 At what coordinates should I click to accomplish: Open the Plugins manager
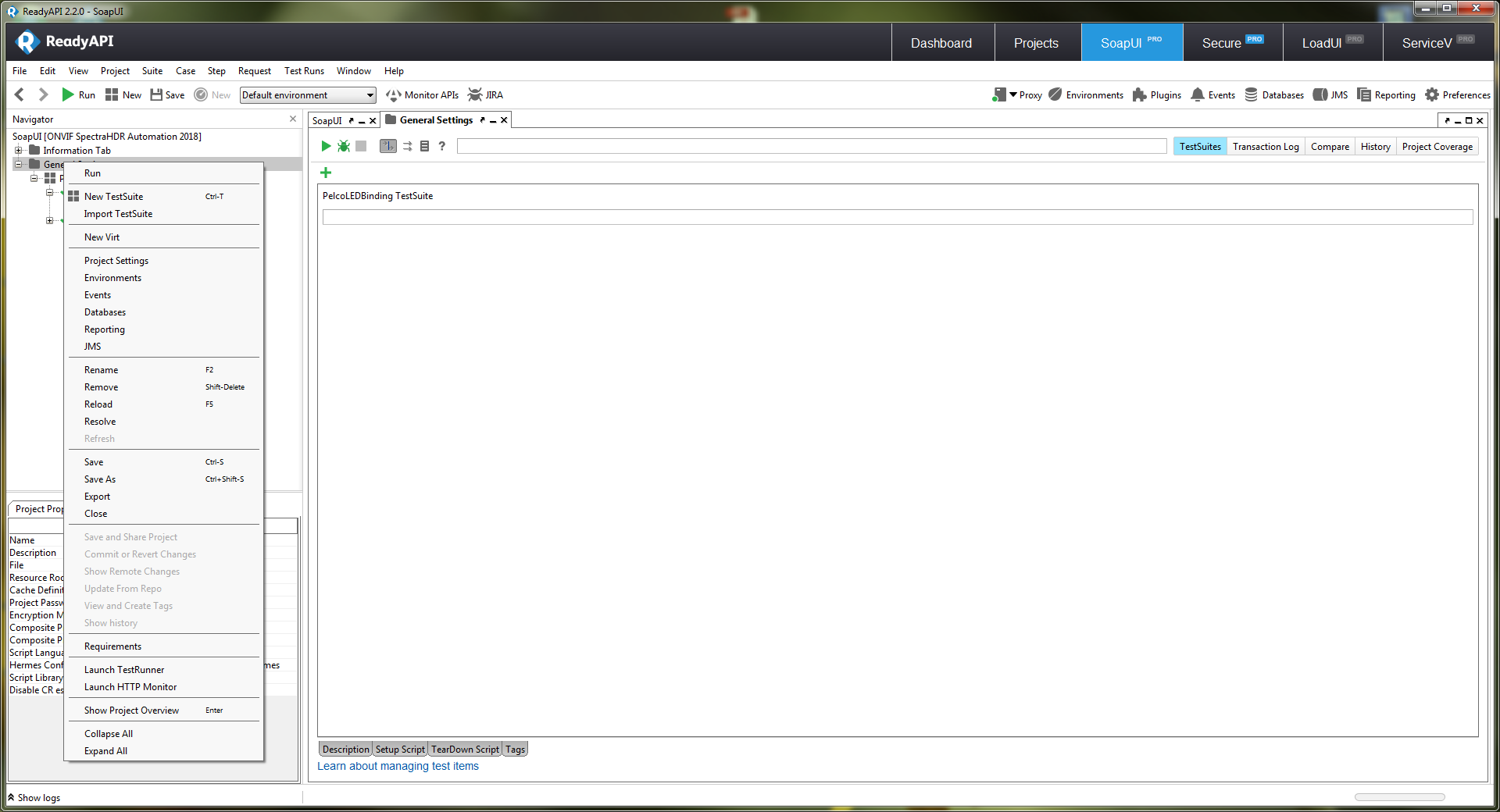coord(1157,94)
